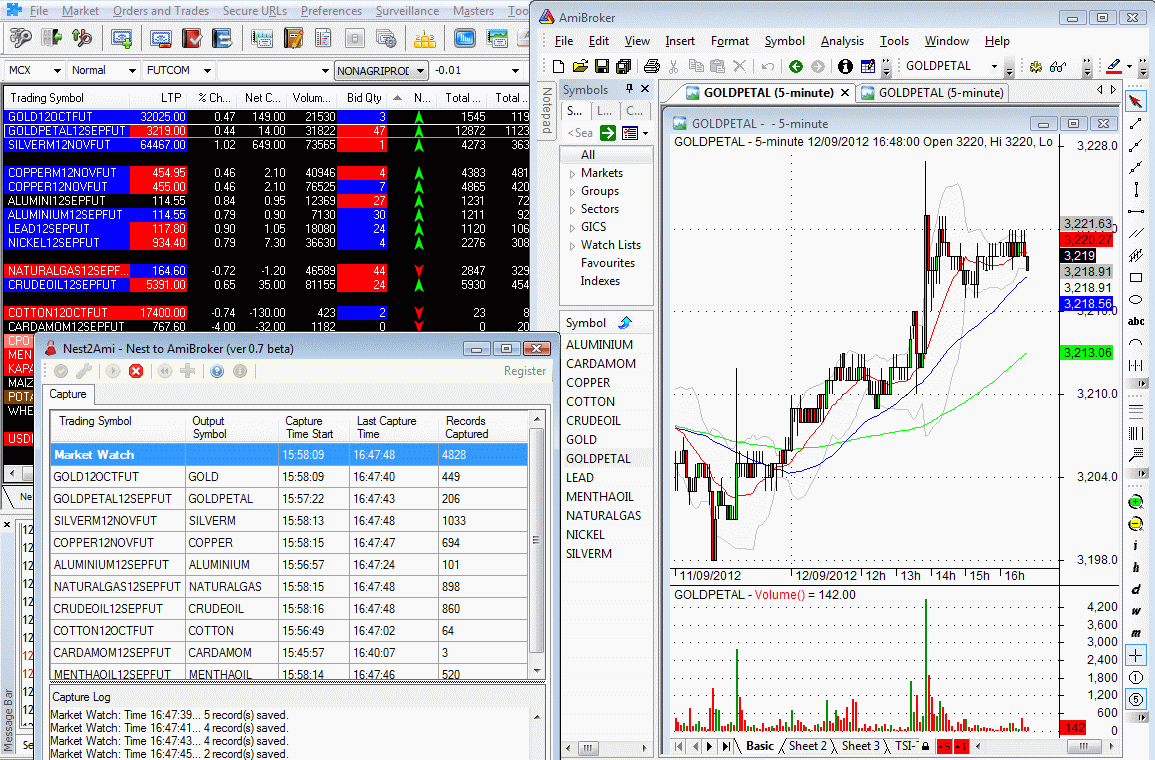Screen dimensions: 1155x760
Task: Close the active GOLDPETAL chart tab
Action: pos(845,93)
